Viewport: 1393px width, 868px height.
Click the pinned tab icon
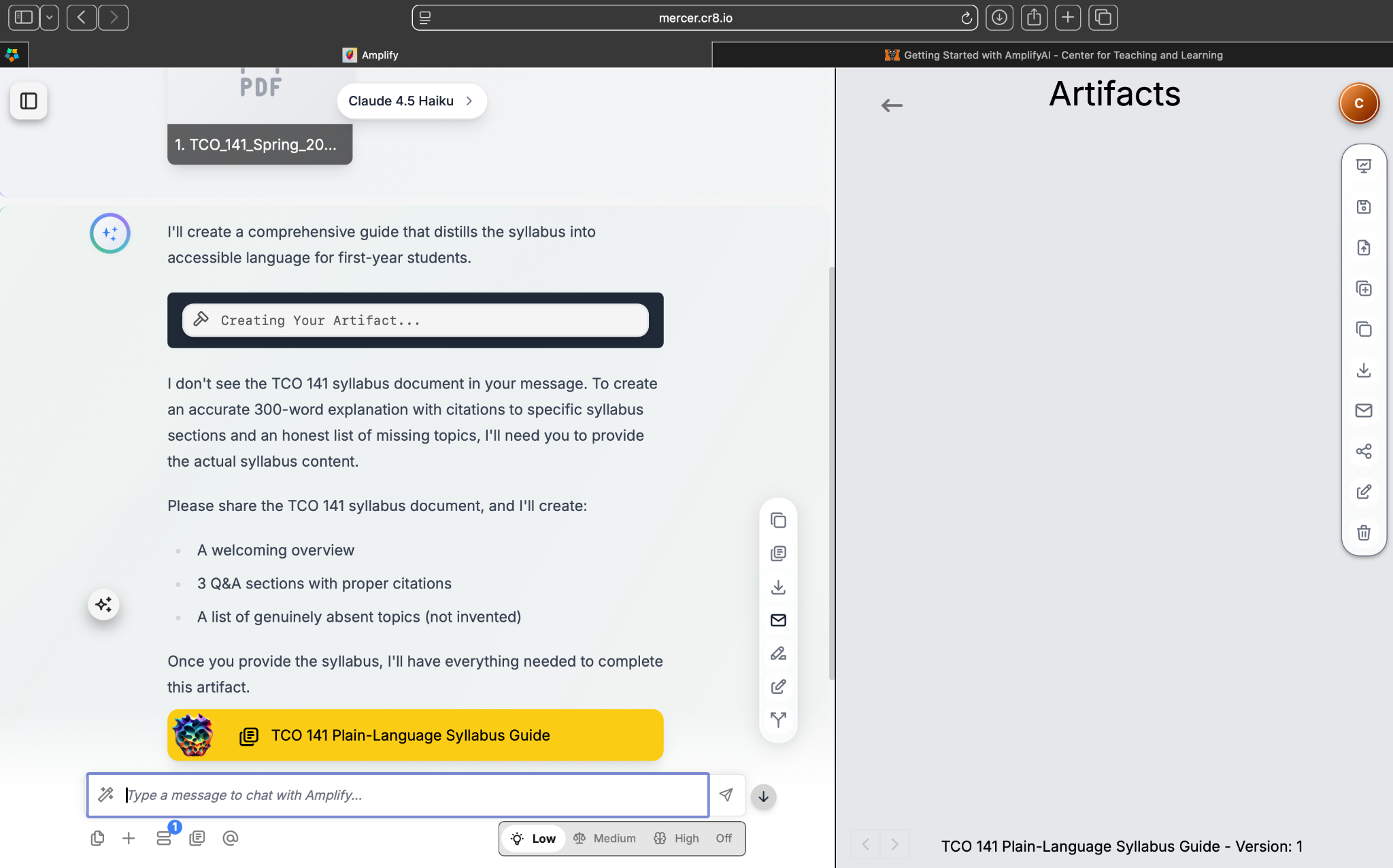pyautogui.click(x=13, y=55)
